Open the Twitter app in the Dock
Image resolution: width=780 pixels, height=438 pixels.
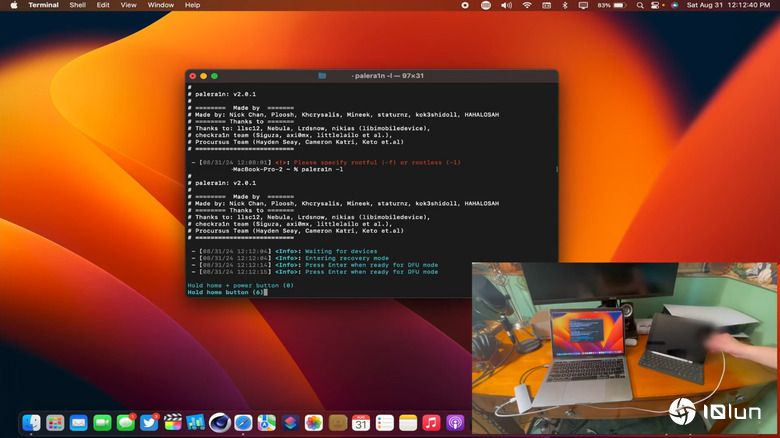(150, 423)
